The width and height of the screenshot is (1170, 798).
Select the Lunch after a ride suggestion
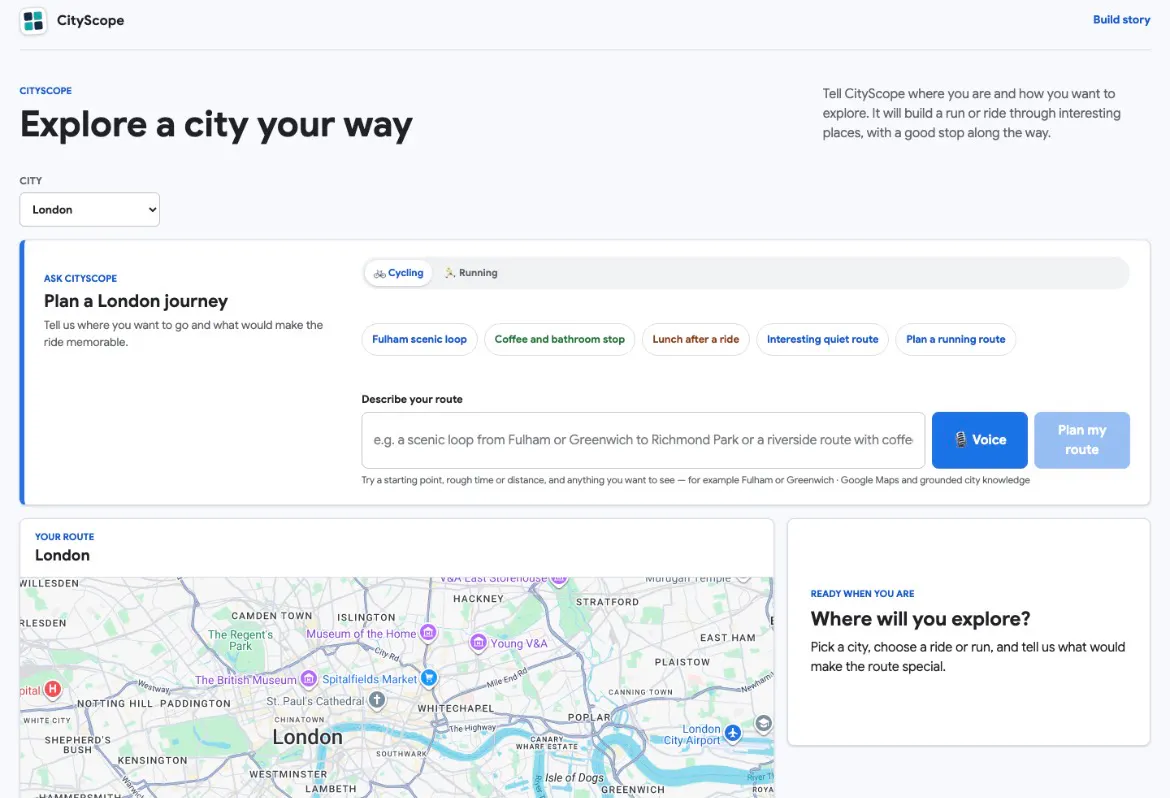pyautogui.click(x=695, y=340)
